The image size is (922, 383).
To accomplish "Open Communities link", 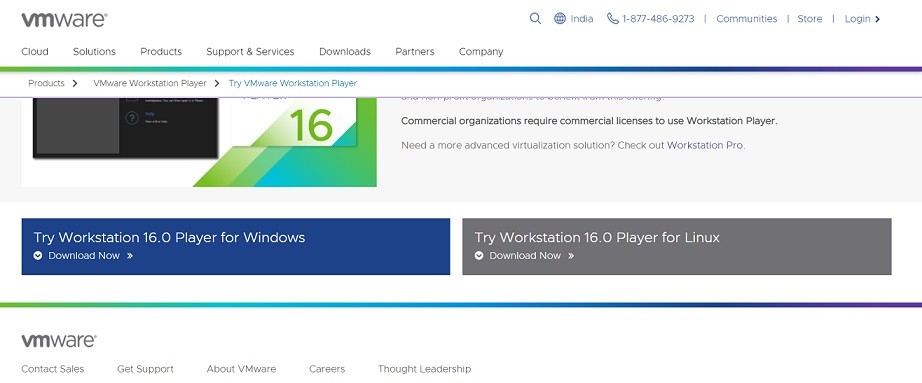I will point(746,19).
